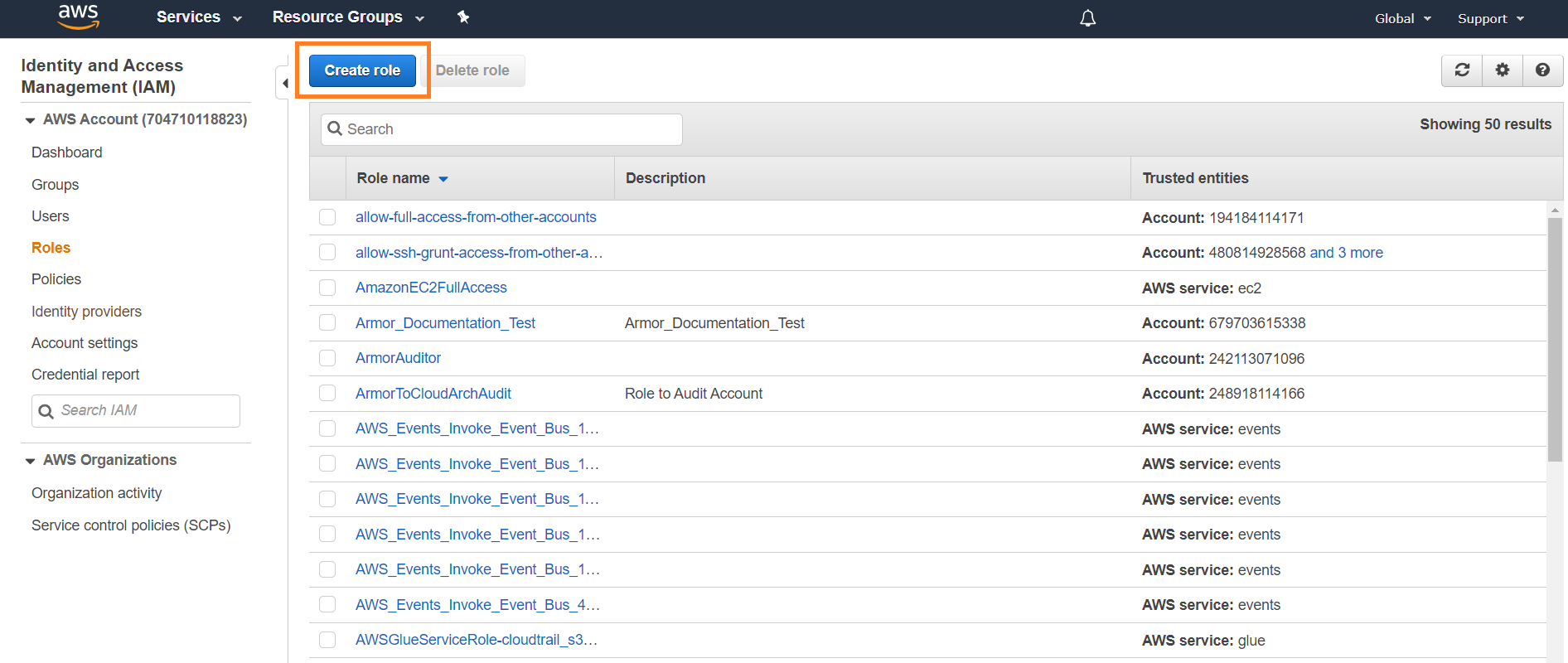Click the pin shortcuts star icon
Screen dimensions: 1568x663
(463, 17)
